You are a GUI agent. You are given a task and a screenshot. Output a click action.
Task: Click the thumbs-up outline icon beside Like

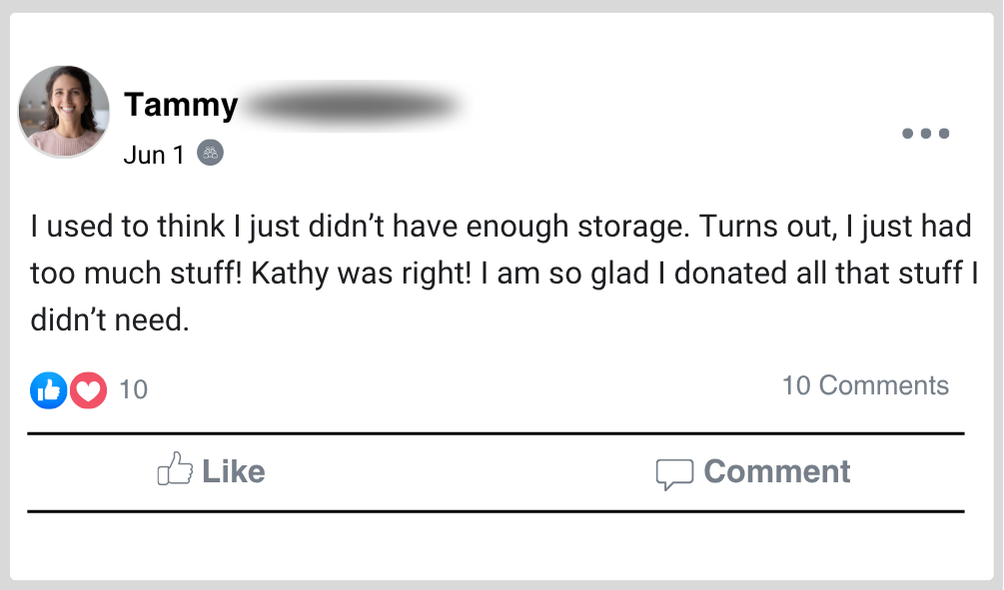click(x=175, y=470)
